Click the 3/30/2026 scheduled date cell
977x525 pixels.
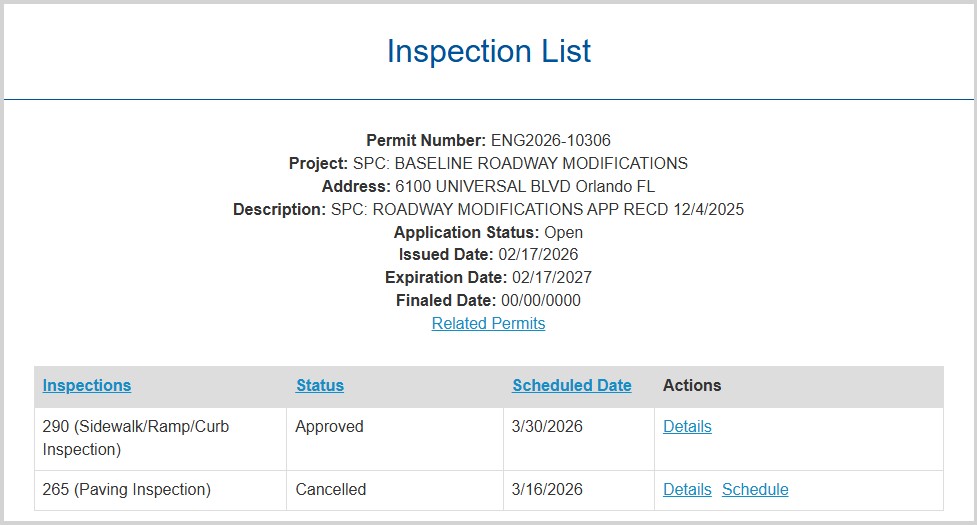tap(547, 426)
